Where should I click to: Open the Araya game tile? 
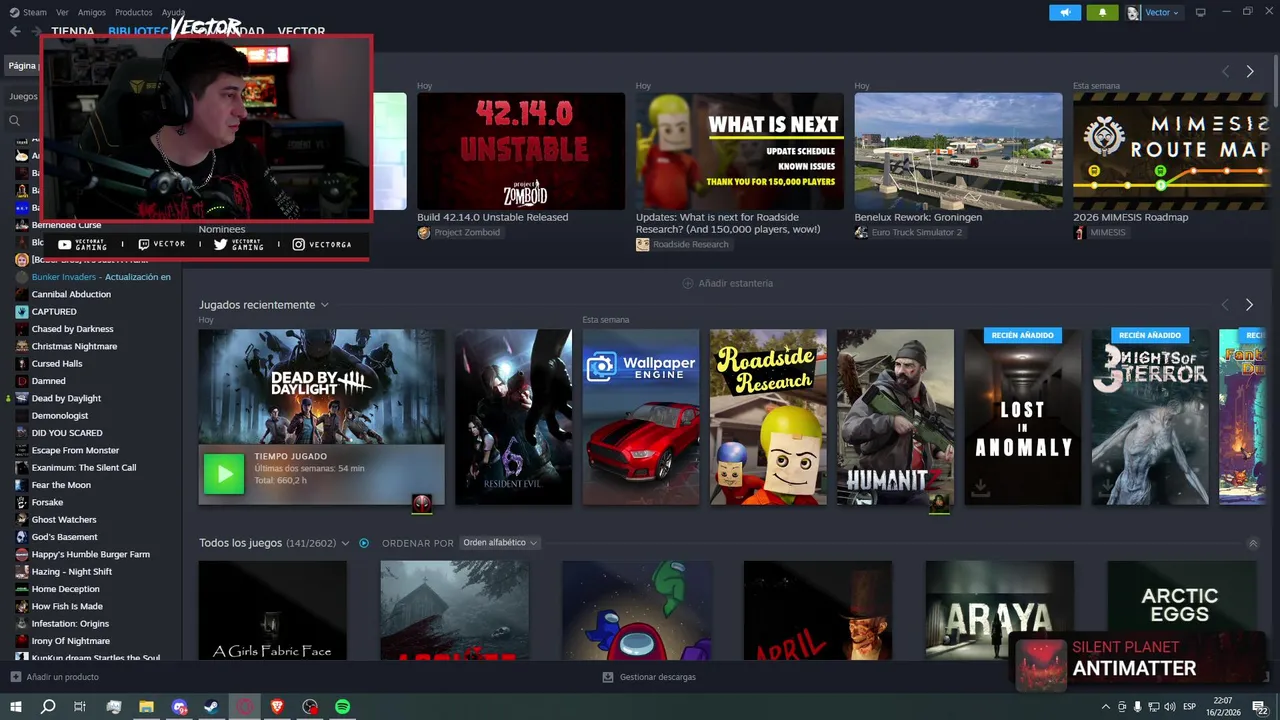tap(1000, 610)
